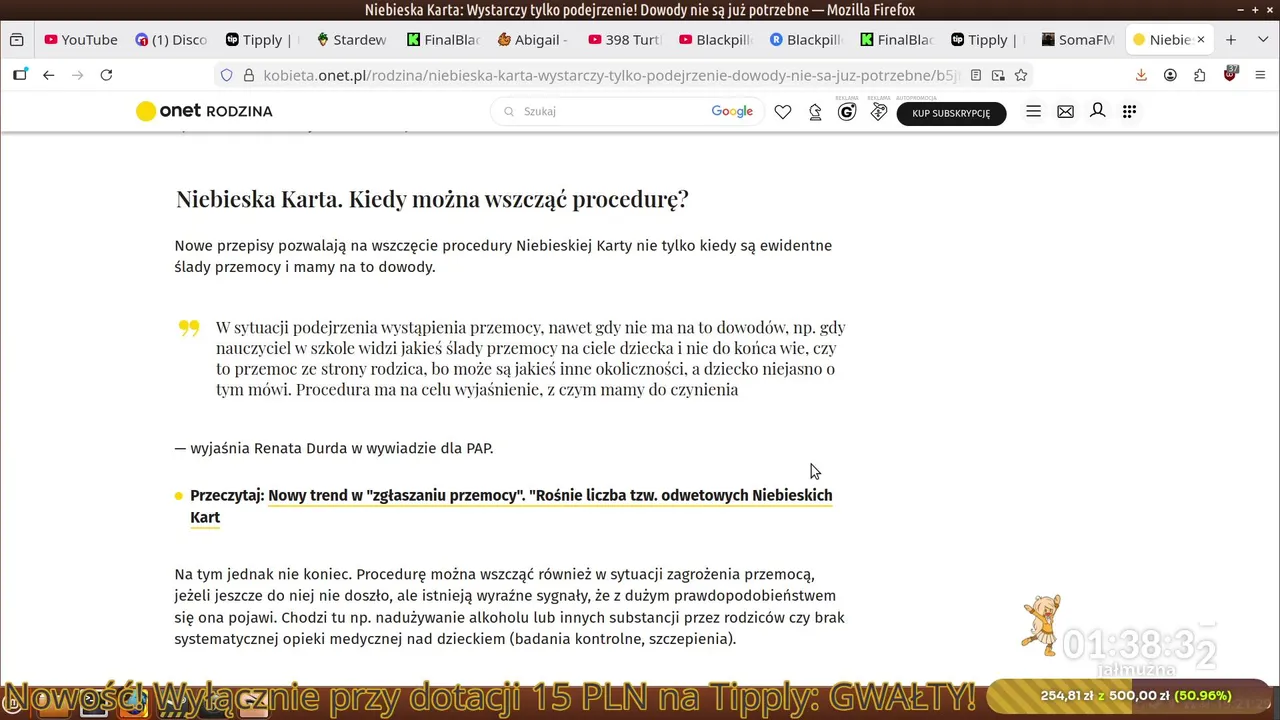
Task: Switch to the Discord tab
Action: pos(171,40)
